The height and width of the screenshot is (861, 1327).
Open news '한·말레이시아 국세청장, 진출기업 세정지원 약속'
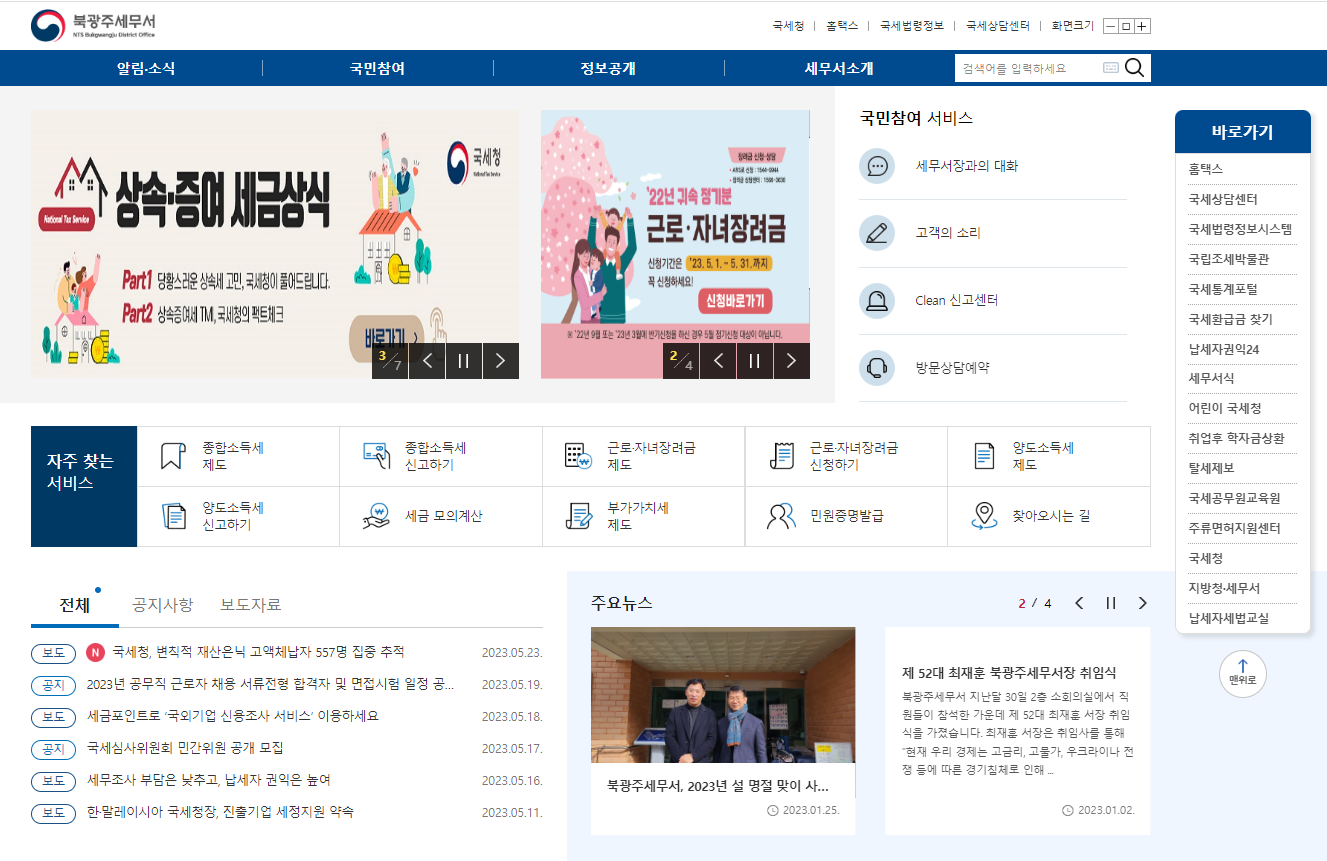point(220,812)
